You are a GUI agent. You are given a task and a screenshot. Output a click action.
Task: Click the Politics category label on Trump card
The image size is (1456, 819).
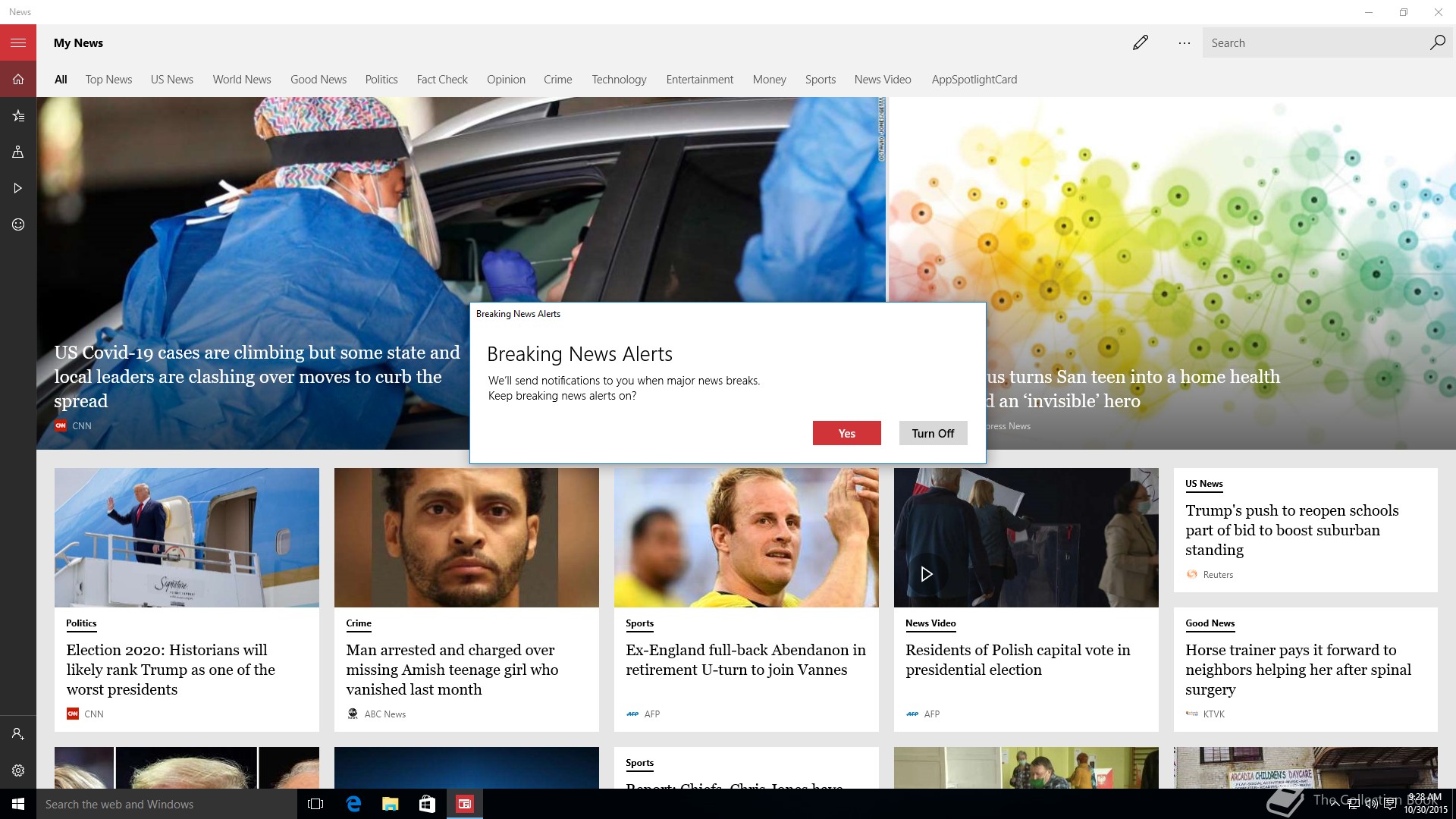pyautogui.click(x=81, y=623)
